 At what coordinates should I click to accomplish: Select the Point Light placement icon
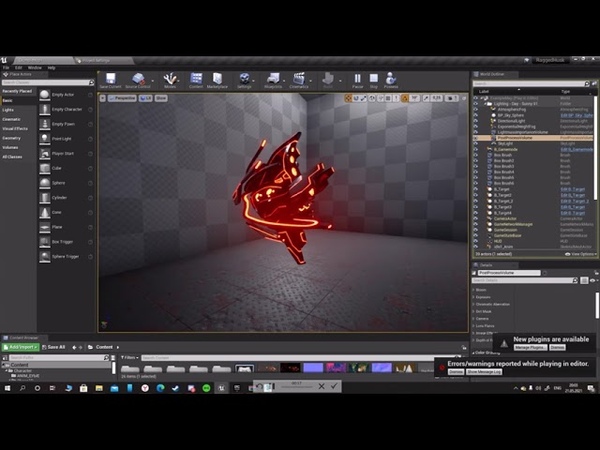click(x=45, y=139)
